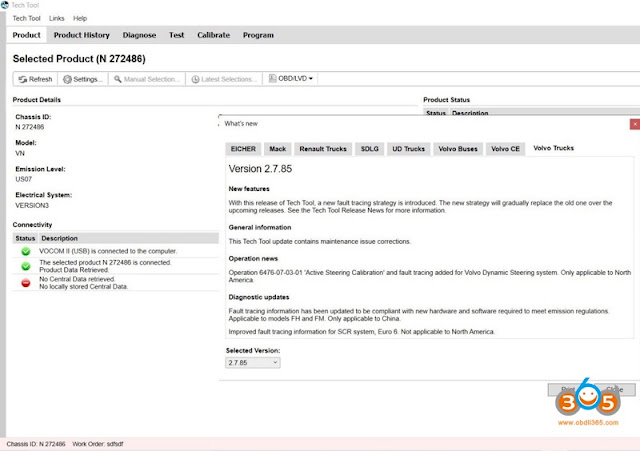Click status bar 'Chassis ID: N 272486' text
This screenshot has height=451, width=640.
pyautogui.click(x=36, y=444)
